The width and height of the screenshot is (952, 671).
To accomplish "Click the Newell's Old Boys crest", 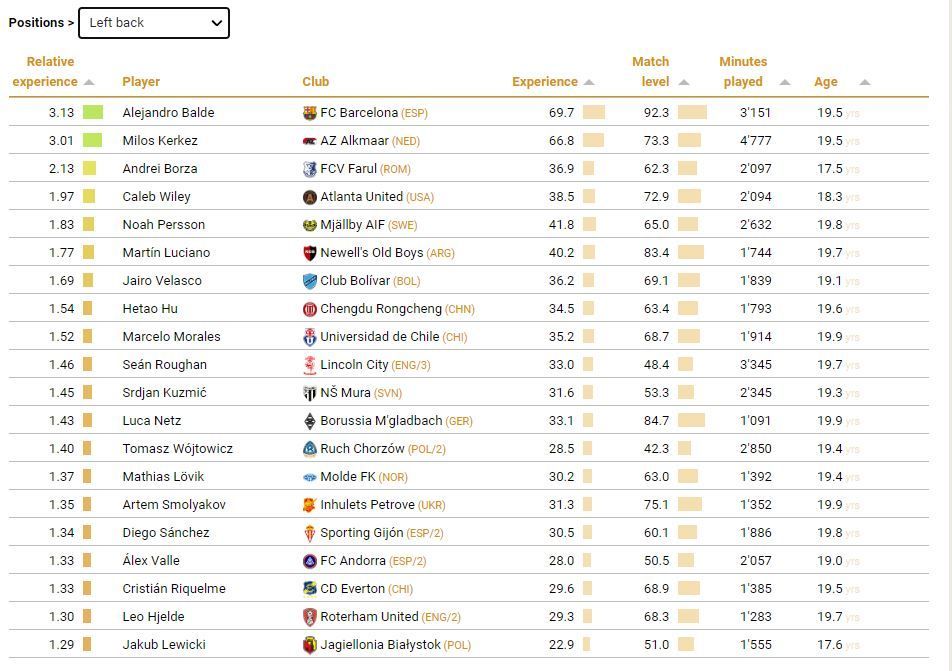I will pos(310,253).
